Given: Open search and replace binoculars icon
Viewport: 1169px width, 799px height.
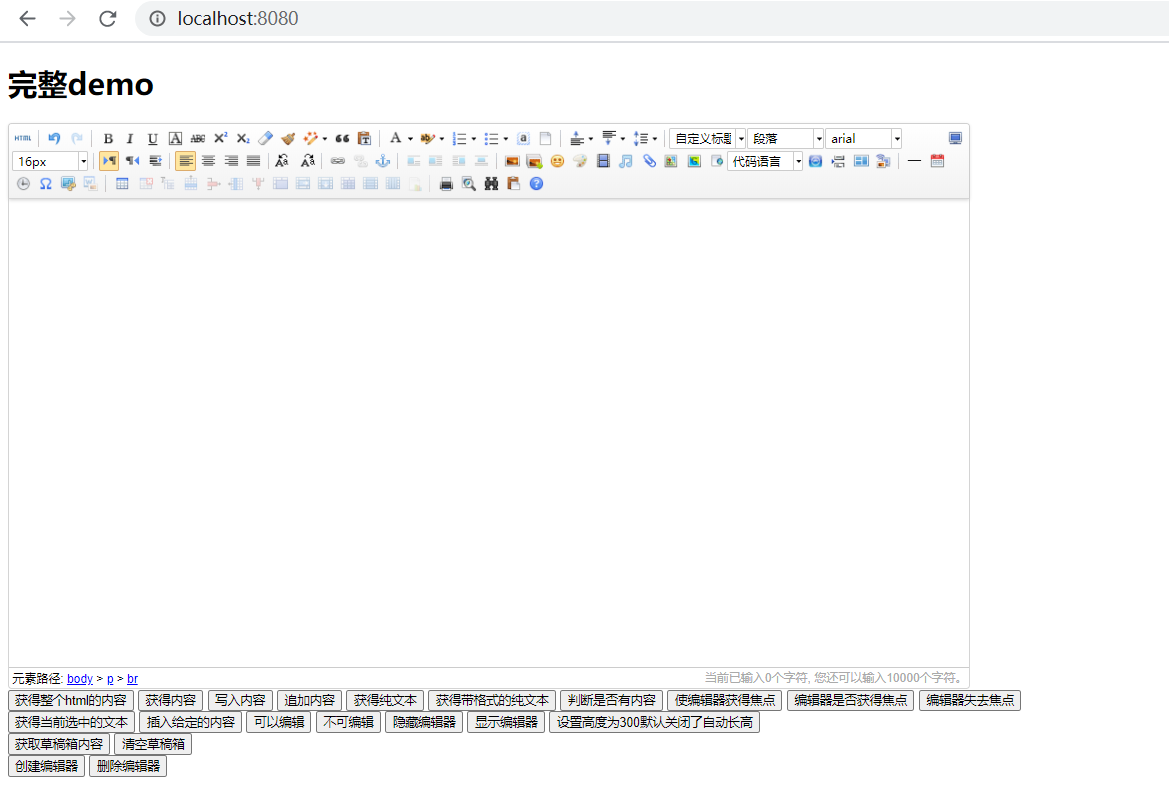Looking at the screenshot, I should (491, 184).
